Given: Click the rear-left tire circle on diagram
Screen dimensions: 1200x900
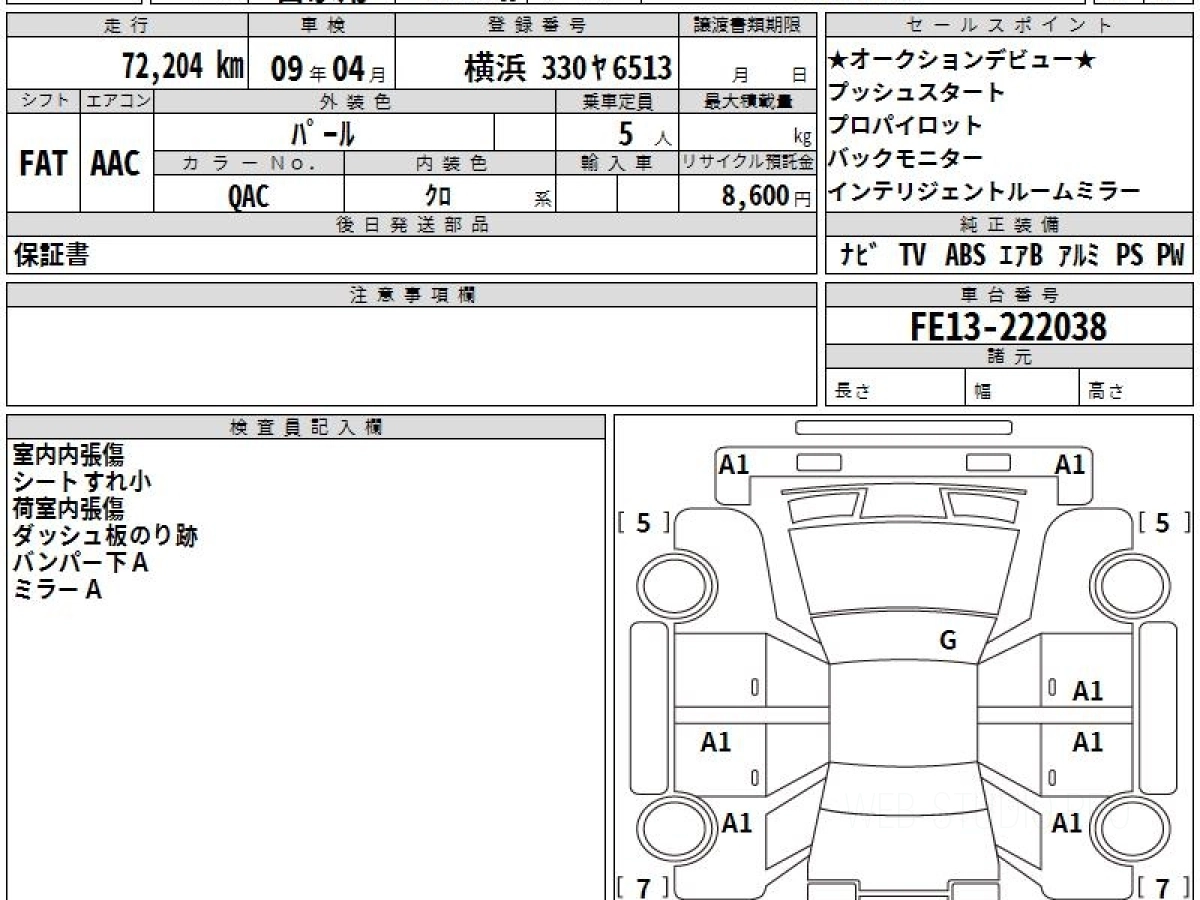Looking at the screenshot, I should pyautogui.click(x=669, y=829).
